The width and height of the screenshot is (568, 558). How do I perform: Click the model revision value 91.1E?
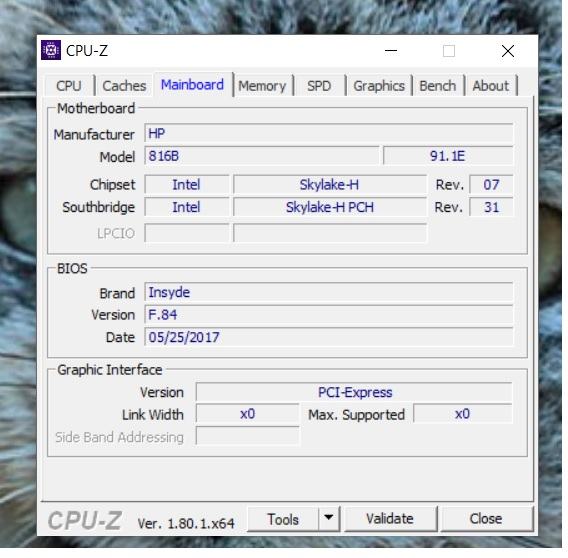tap(448, 156)
